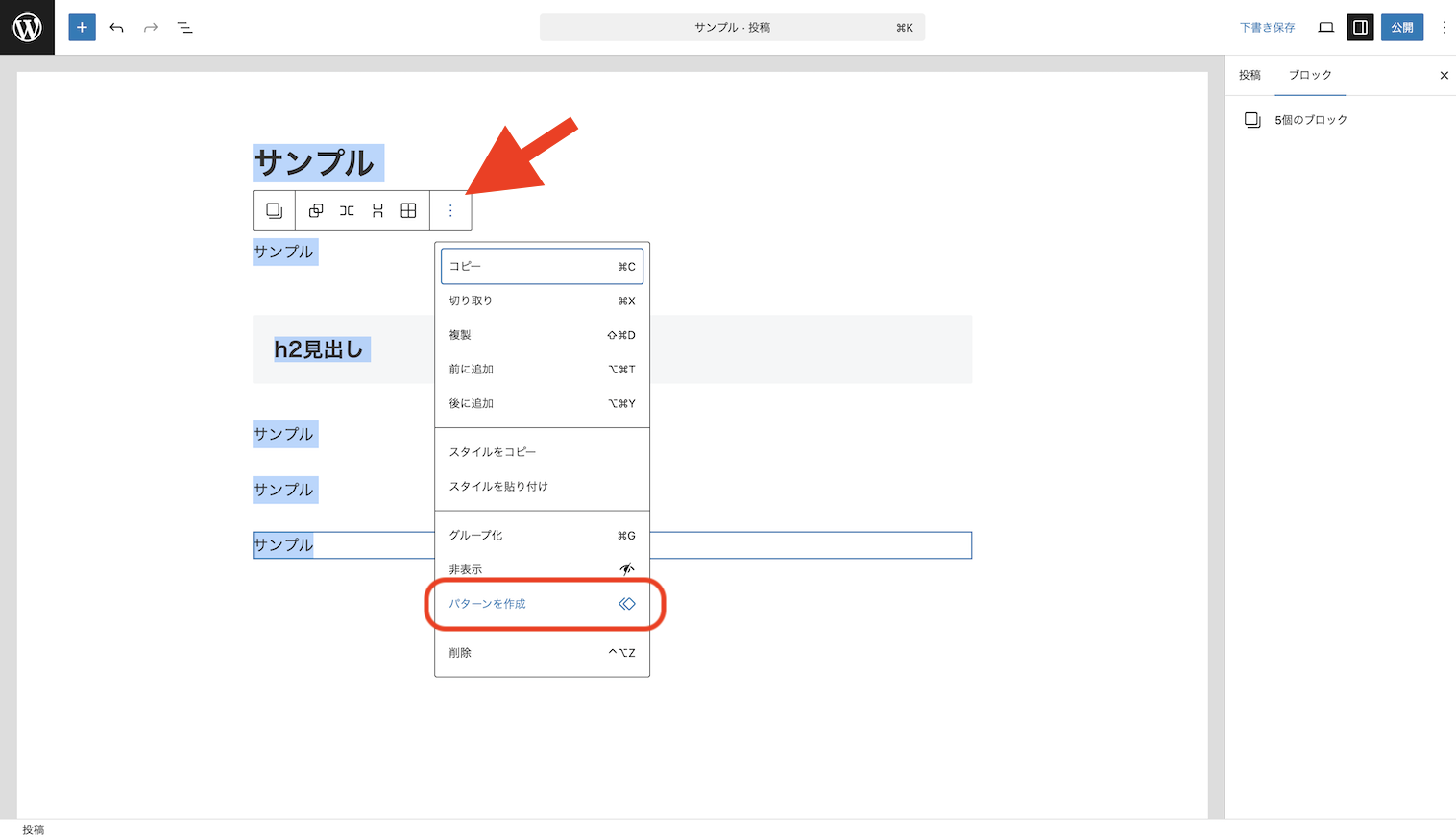1456x840 pixels.
Task: Open the editor options kebab menu top right
Action: (1444, 27)
